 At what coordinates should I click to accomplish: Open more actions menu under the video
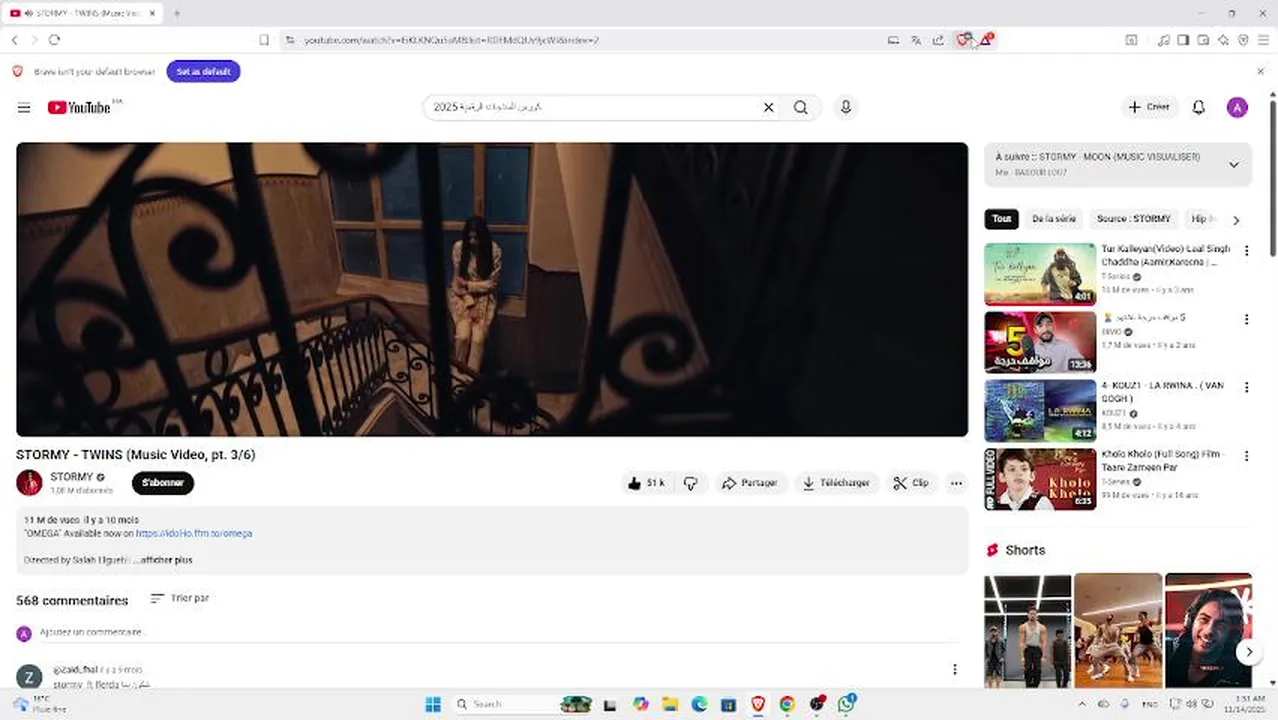956,483
